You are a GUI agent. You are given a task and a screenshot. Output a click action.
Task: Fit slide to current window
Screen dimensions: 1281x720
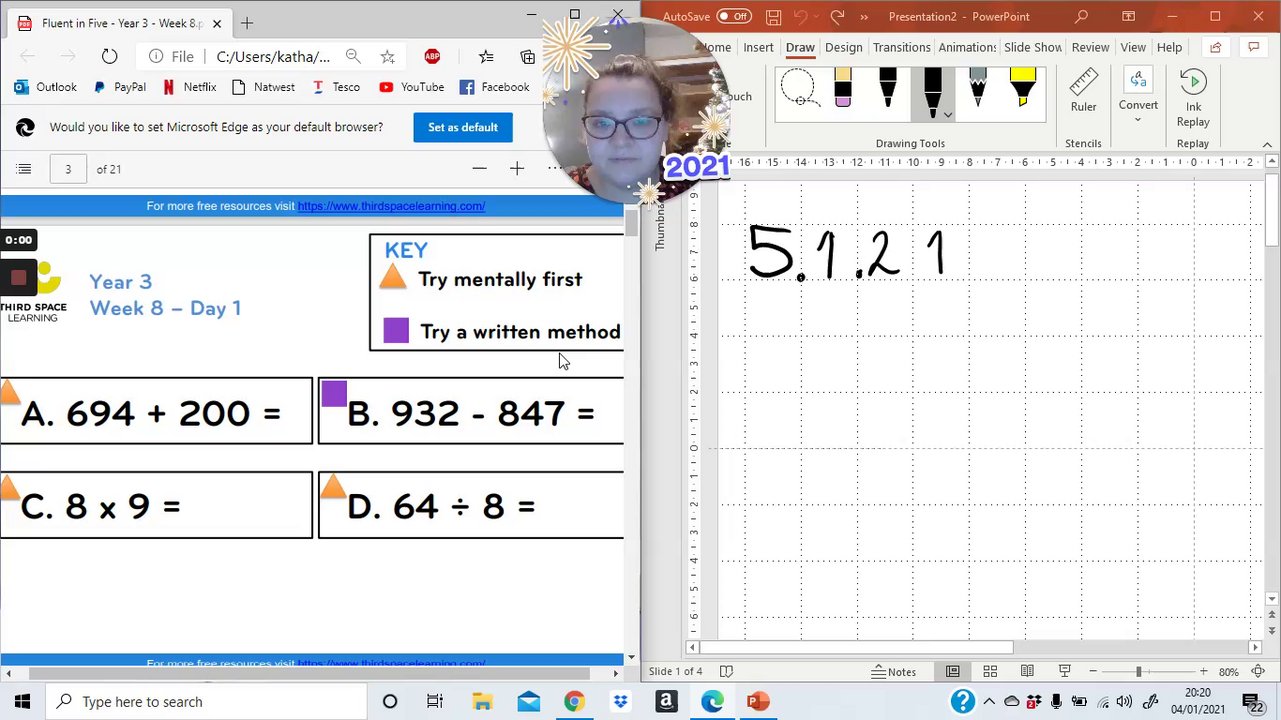pyautogui.click(x=1259, y=672)
